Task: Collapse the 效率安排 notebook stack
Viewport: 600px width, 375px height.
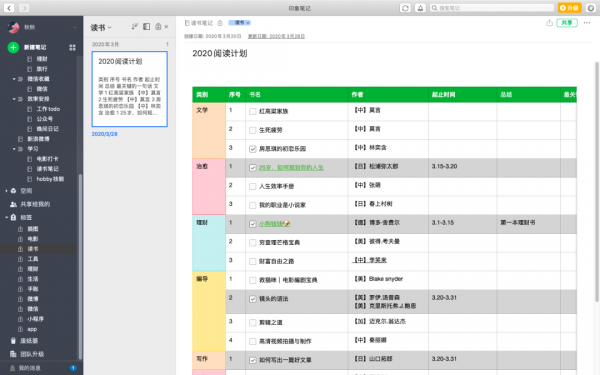Action: [14, 99]
